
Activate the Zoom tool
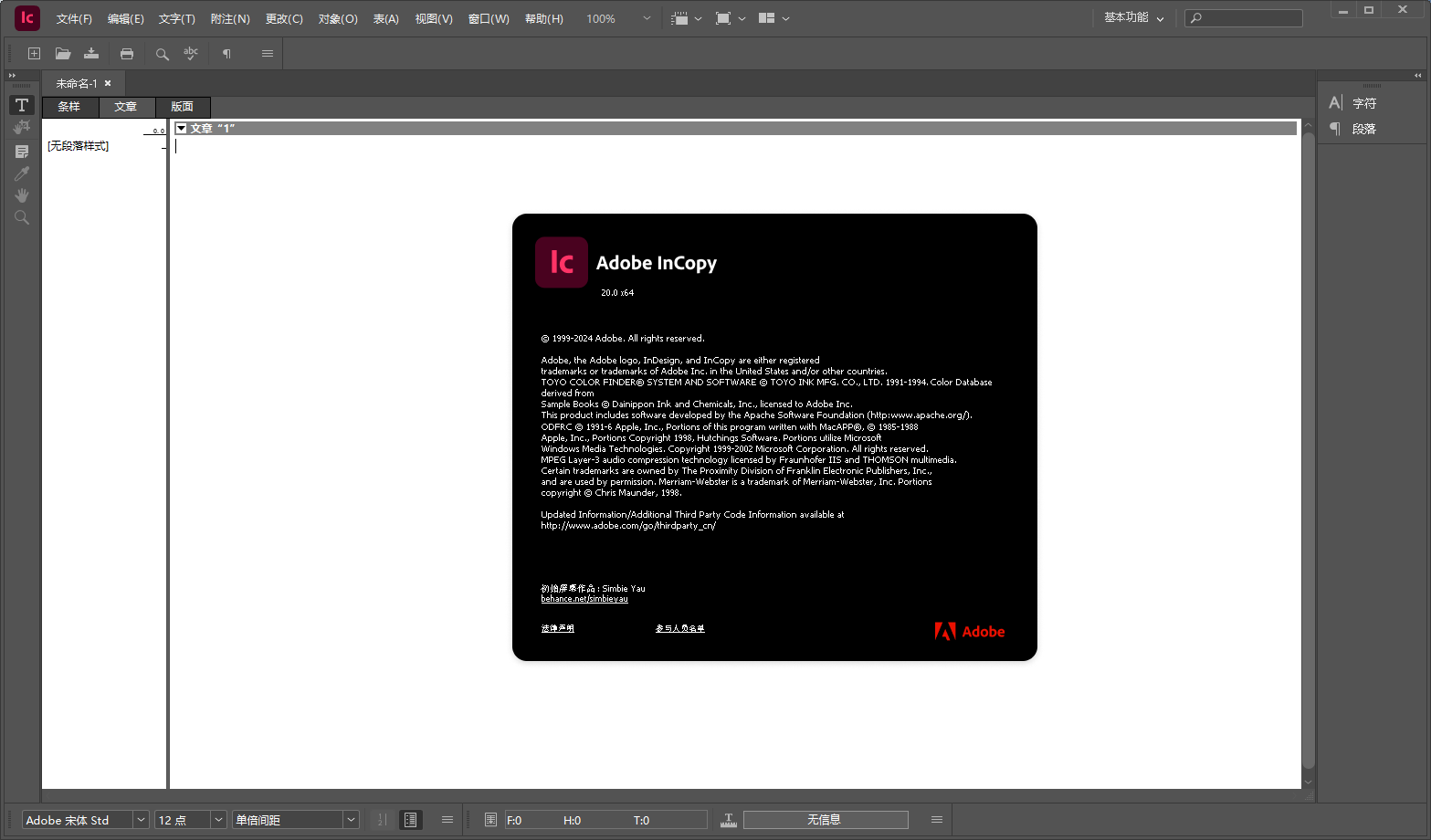21,217
